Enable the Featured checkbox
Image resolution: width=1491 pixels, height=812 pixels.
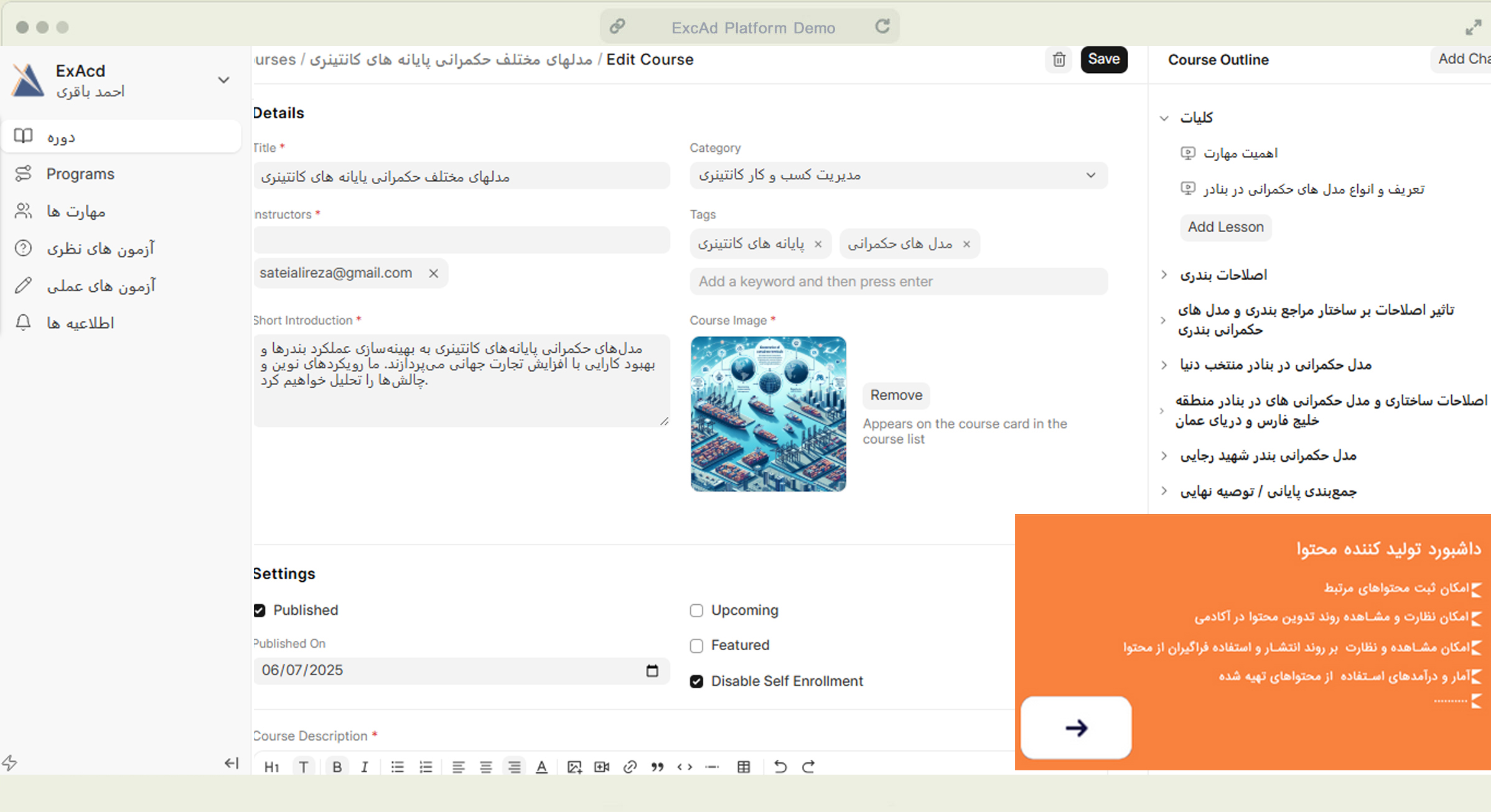[x=696, y=646]
